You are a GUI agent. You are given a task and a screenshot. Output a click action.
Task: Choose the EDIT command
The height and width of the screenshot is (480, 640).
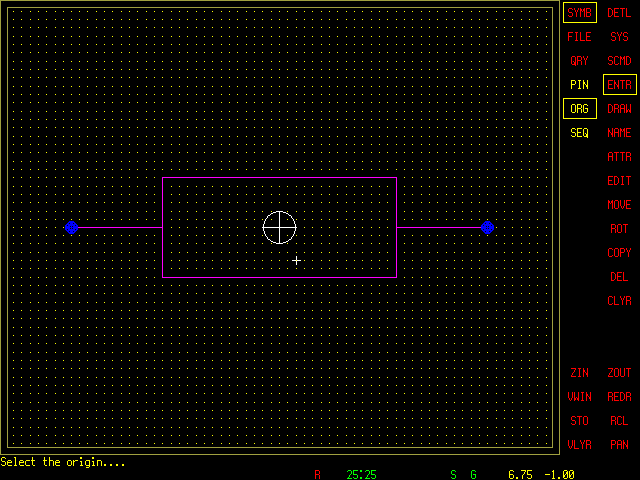tap(619, 181)
